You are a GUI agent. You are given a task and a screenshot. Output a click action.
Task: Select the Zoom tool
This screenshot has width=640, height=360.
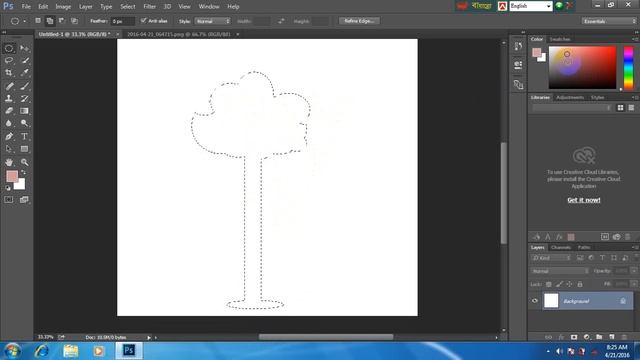[24, 162]
